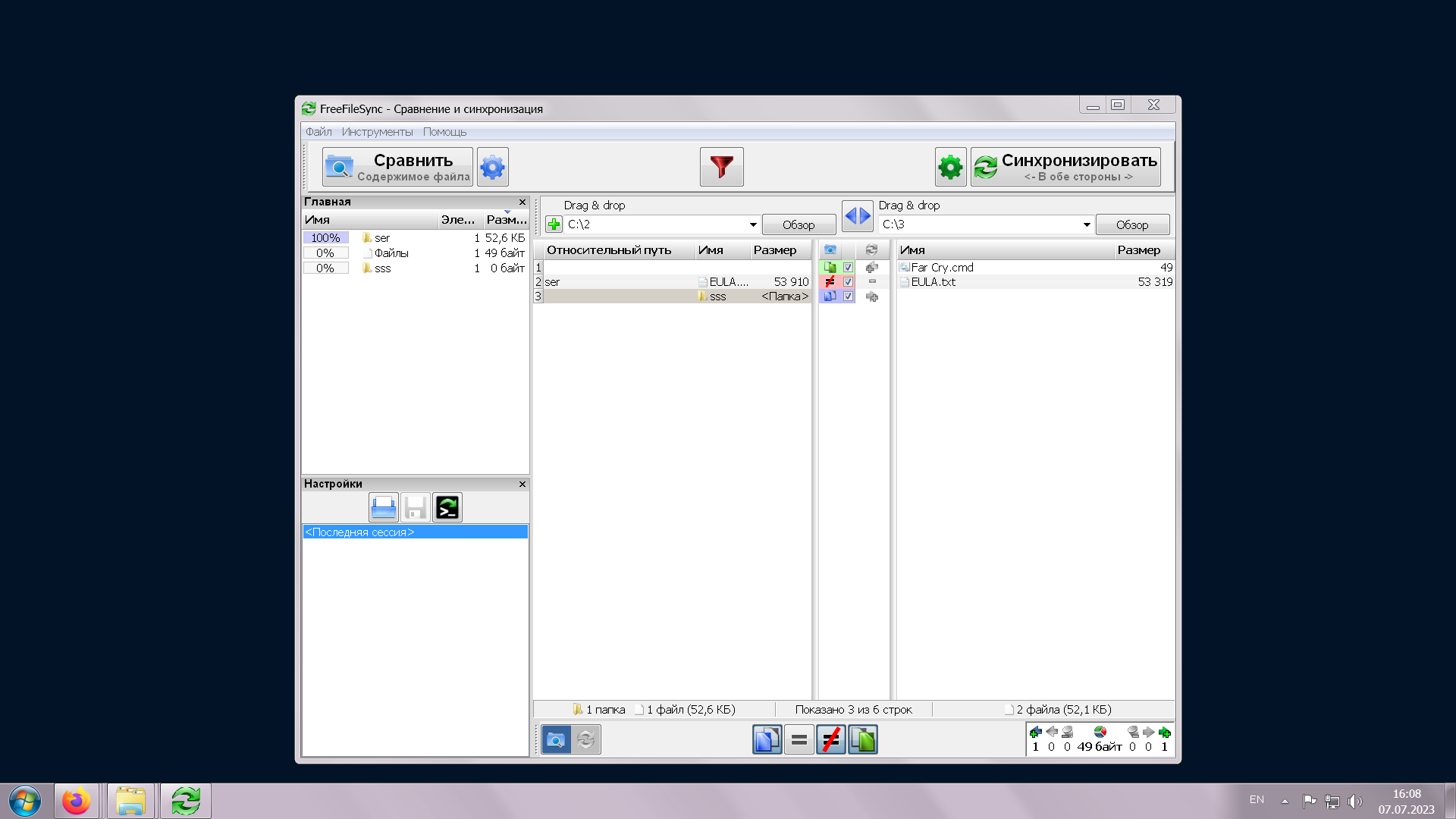Click the Синхронизировать button
1456x819 pixels.
click(x=1065, y=167)
